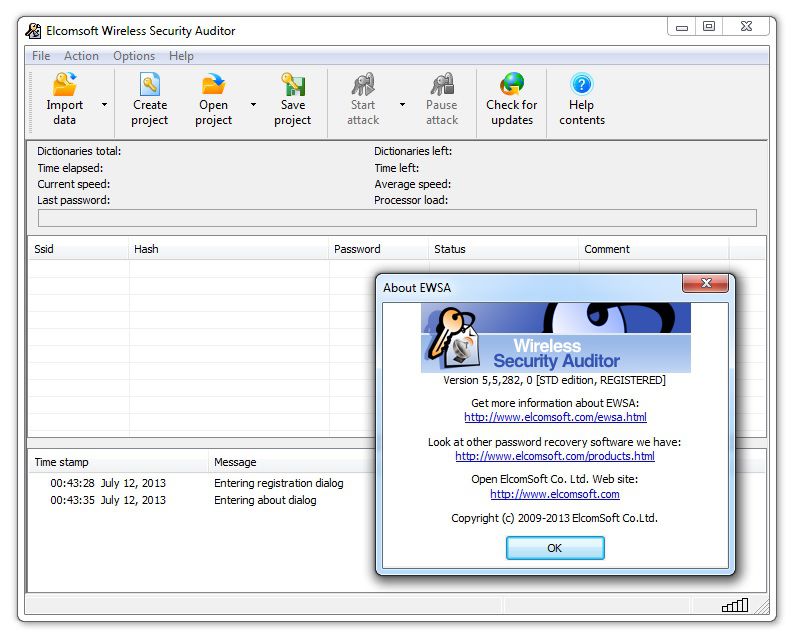Click the Comment column header

click(654, 249)
